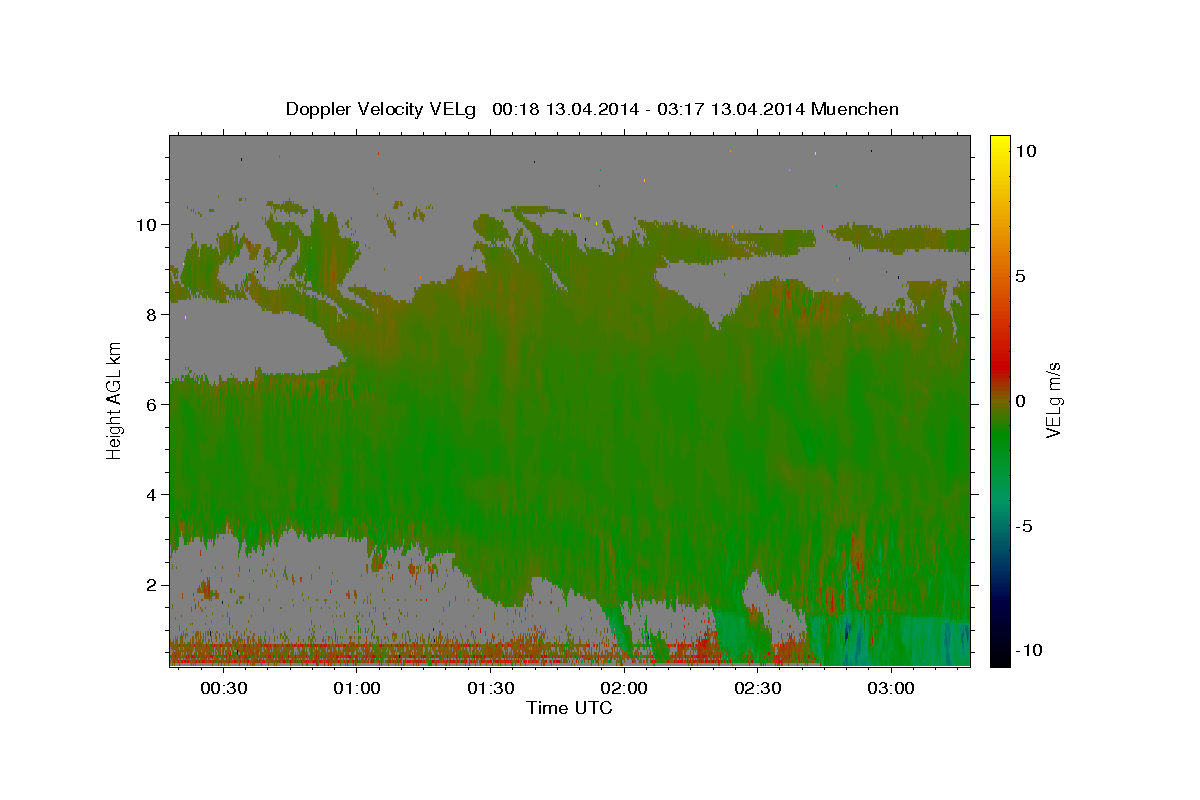Click the height tick label '10'
Viewport: 1200px width, 800px height.
(146, 224)
